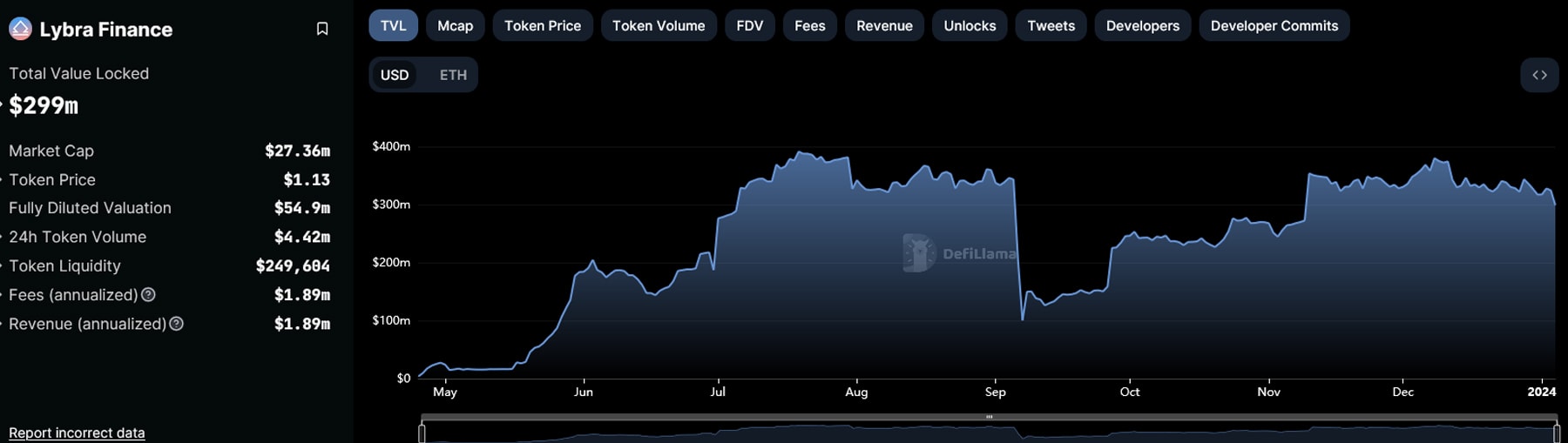This screenshot has height=443, width=1568.
Task: Click Report incorrect data link
Action: pos(77,433)
